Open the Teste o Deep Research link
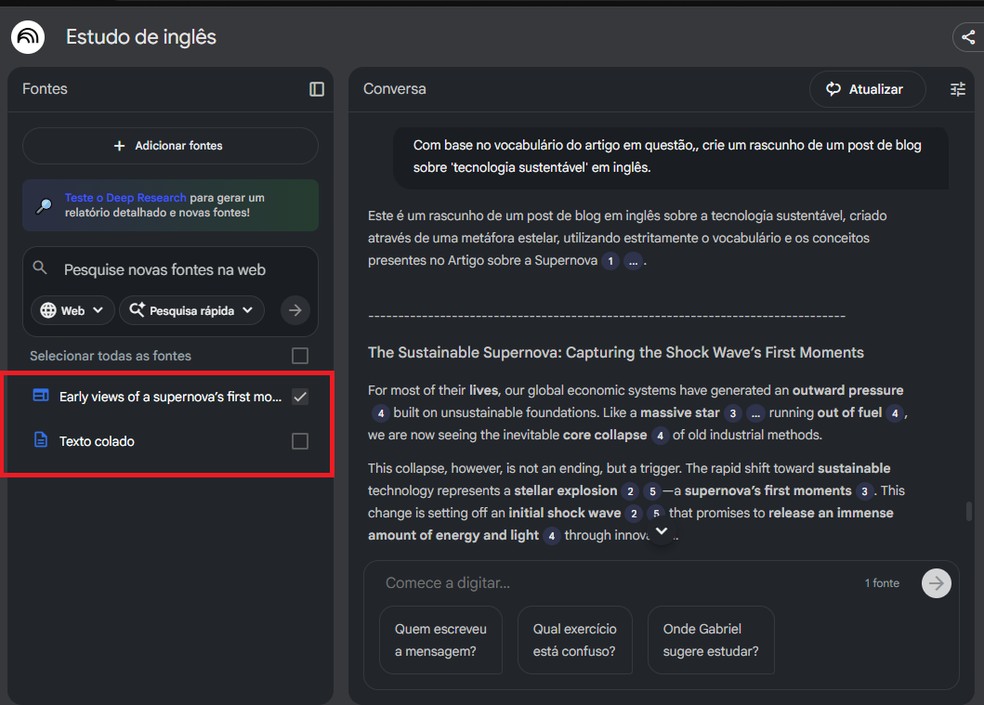Viewport: 984px width, 705px height. point(125,198)
